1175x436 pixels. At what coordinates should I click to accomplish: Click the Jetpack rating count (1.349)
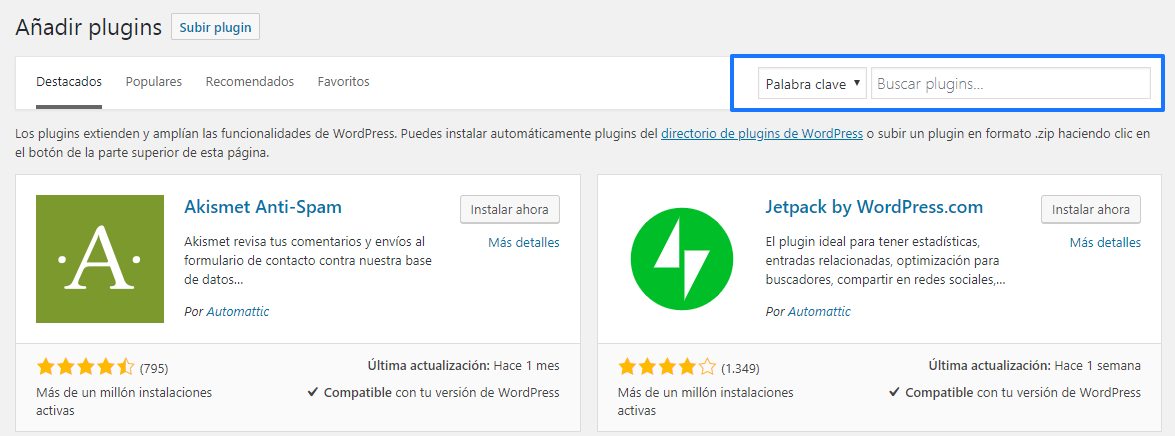click(740, 369)
